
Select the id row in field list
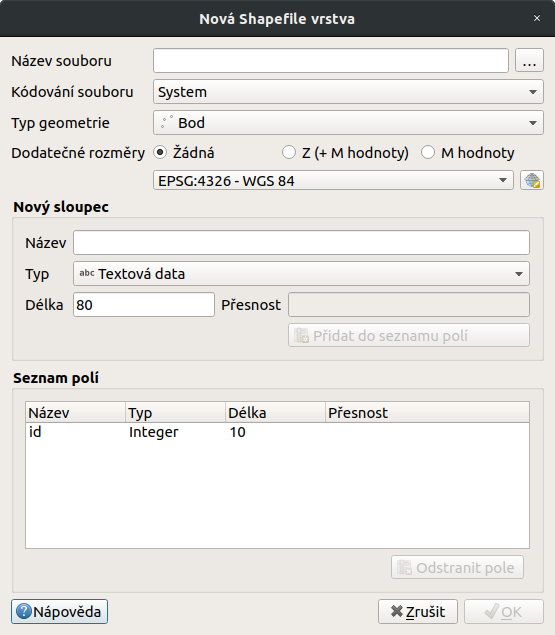[278, 432]
